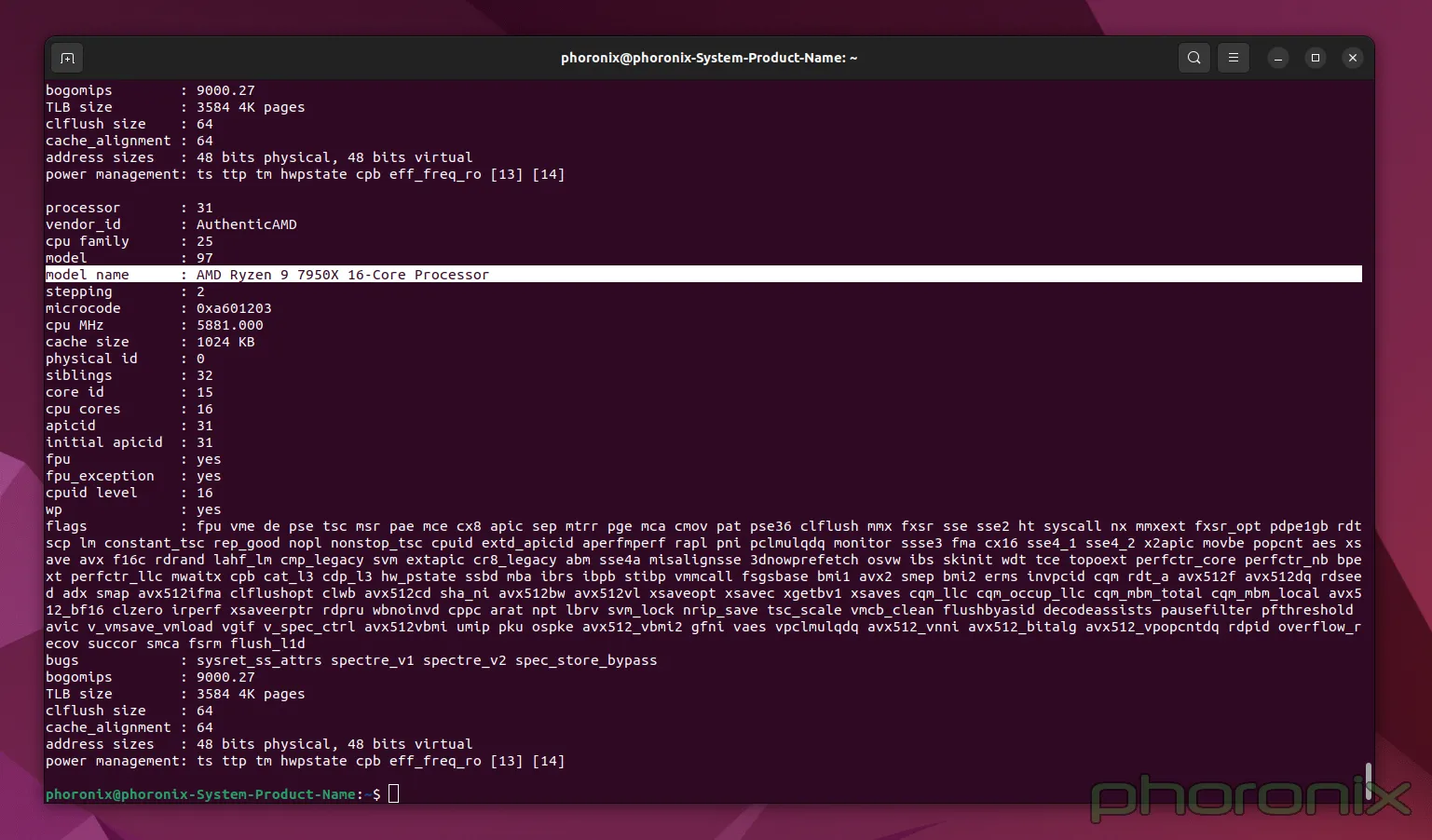The height and width of the screenshot is (840, 1432).
Task: Click 'eff_freq_ro' in bottom power management line
Action: (x=435, y=761)
